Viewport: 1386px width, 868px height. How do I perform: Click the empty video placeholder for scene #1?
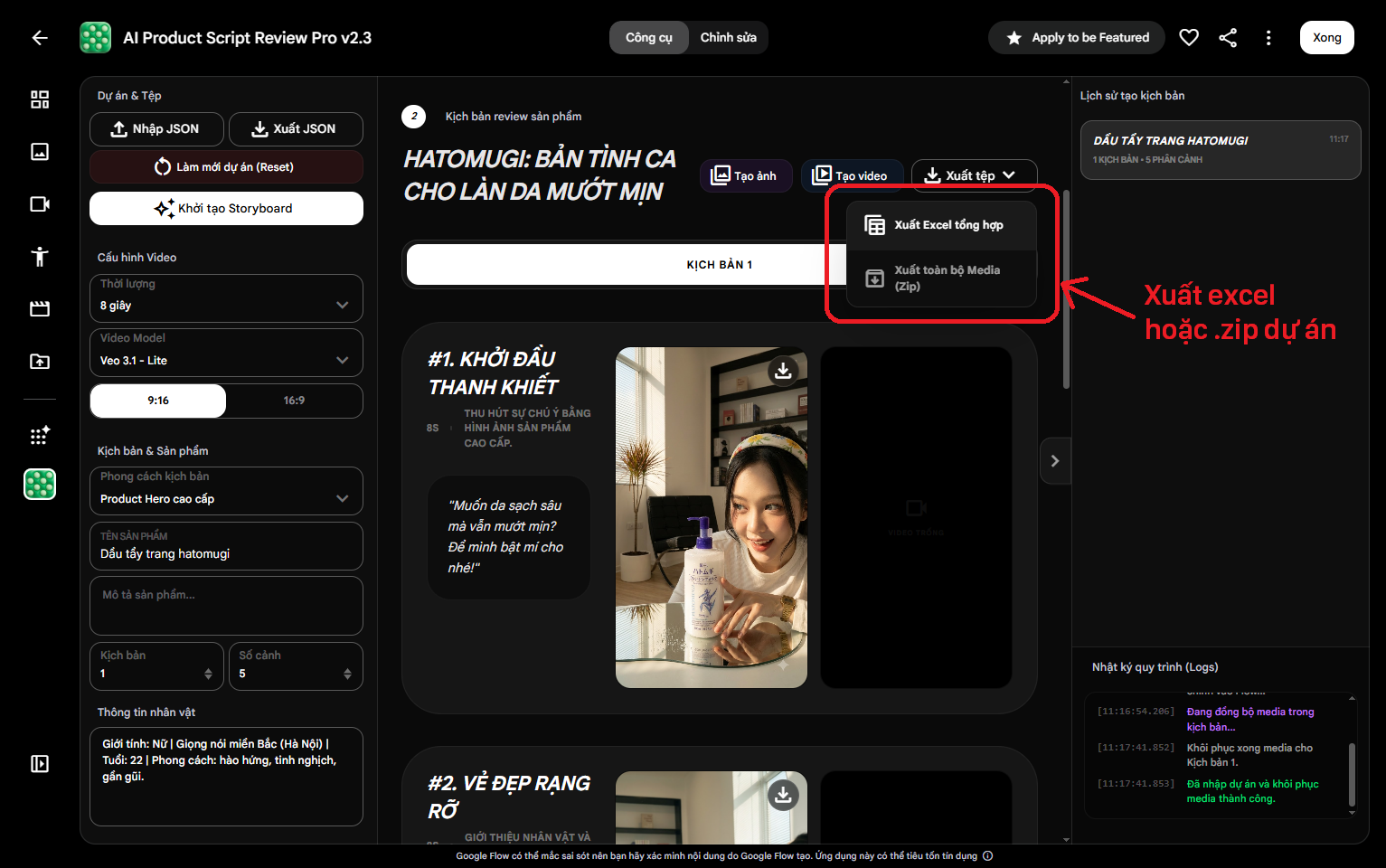click(916, 517)
